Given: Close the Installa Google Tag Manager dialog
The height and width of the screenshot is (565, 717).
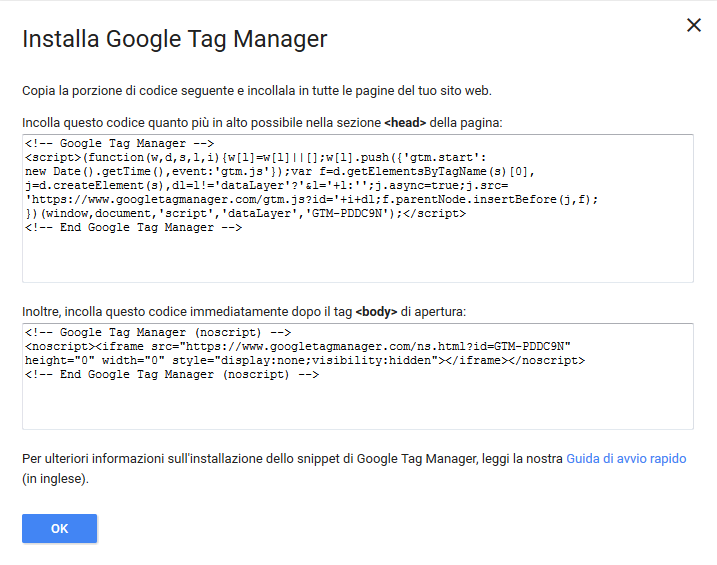Looking at the screenshot, I should 694,25.
